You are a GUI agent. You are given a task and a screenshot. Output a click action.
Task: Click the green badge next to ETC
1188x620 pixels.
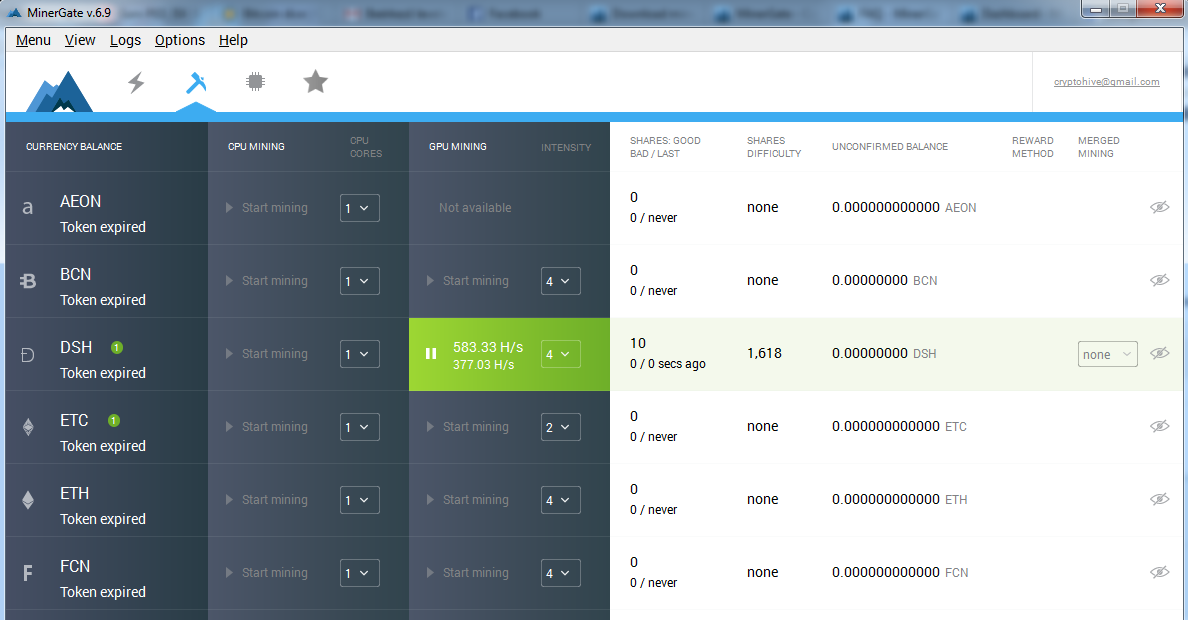[114, 420]
